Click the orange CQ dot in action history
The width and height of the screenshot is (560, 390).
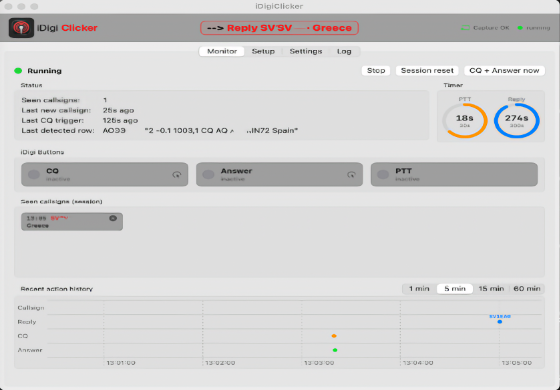tap(334, 336)
